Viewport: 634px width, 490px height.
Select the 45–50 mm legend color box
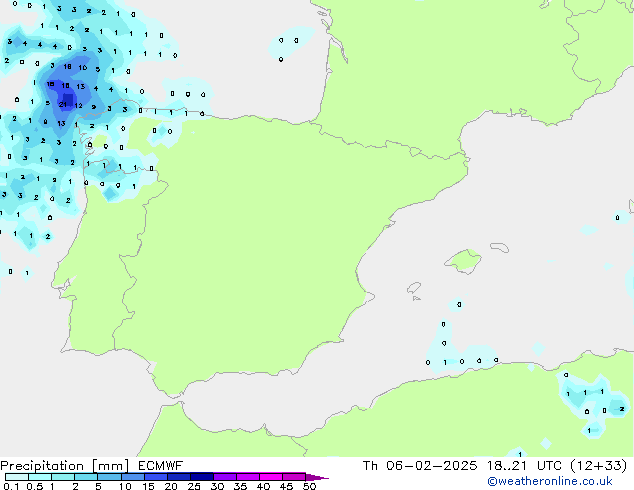coord(294,477)
